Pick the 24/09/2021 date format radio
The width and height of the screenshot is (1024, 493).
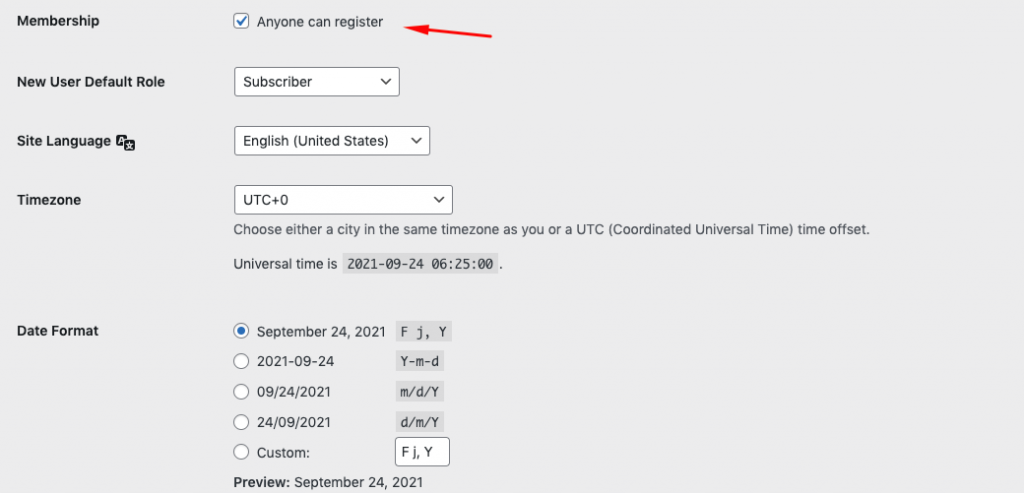(241, 422)
